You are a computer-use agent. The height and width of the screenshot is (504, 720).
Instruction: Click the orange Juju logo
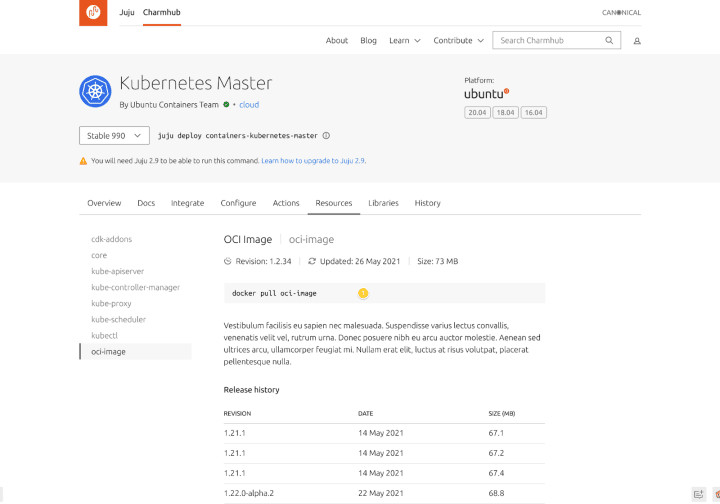tap(93, 12)
